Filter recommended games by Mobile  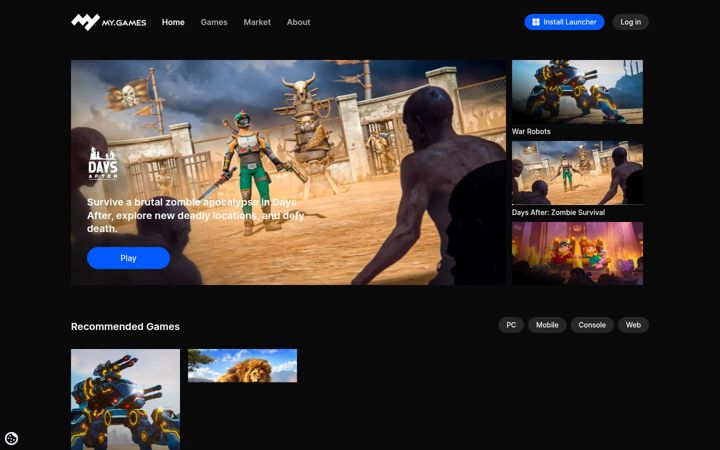(547, 325)
